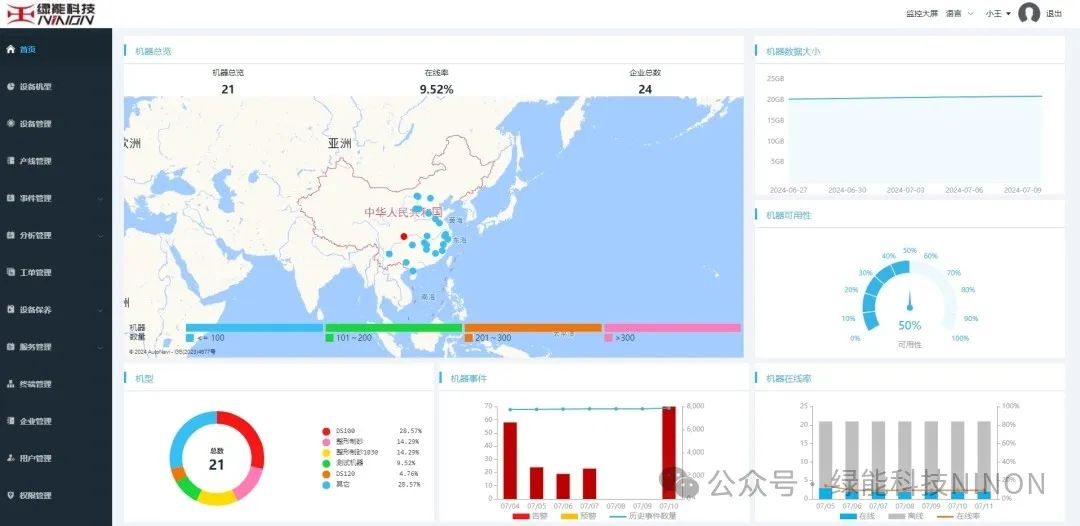
Task: Click the 设备管理 gear icon
Action: 10,124
